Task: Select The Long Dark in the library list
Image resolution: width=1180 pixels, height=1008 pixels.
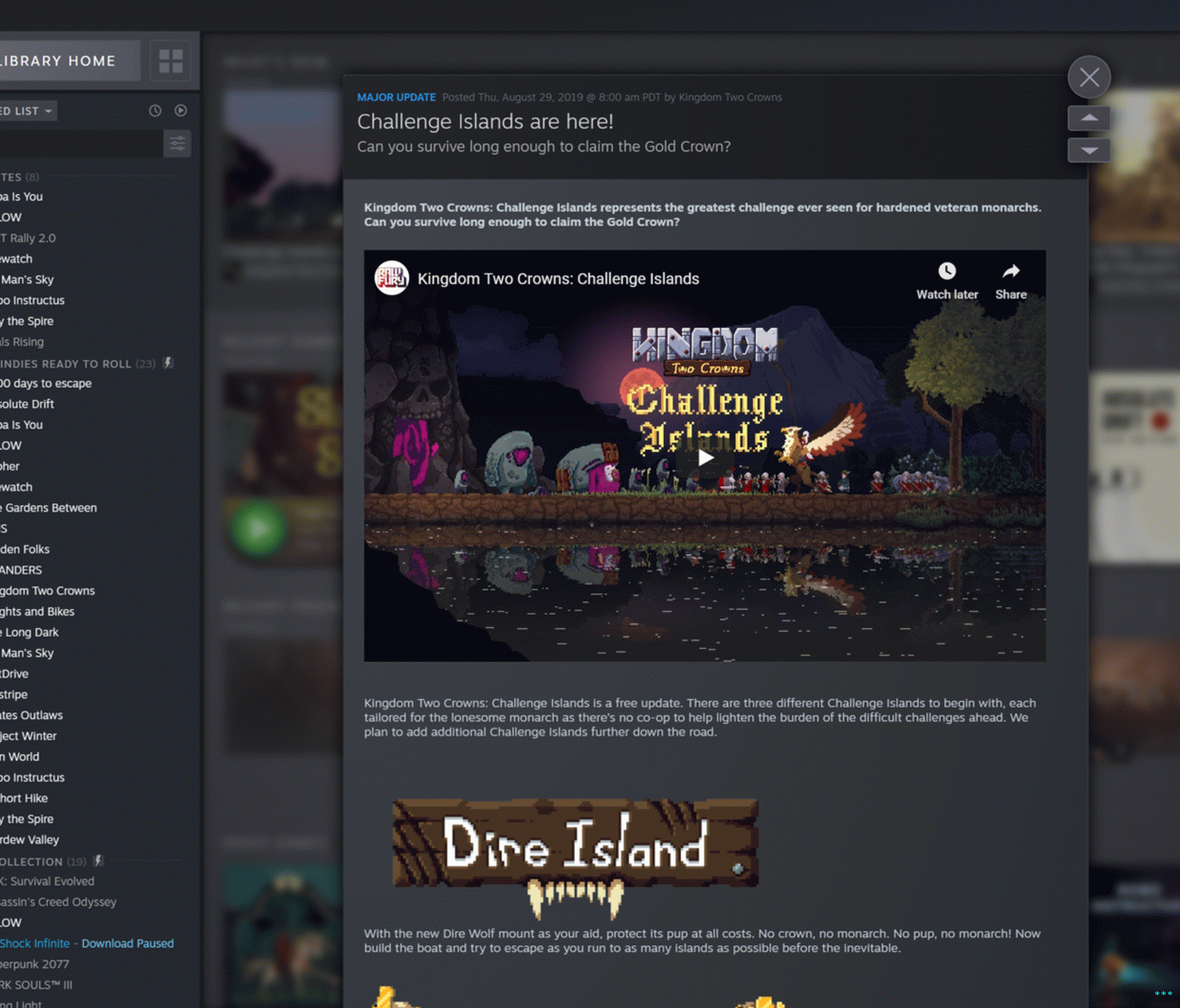Action: pyautogui.click(x=30, y=632)
